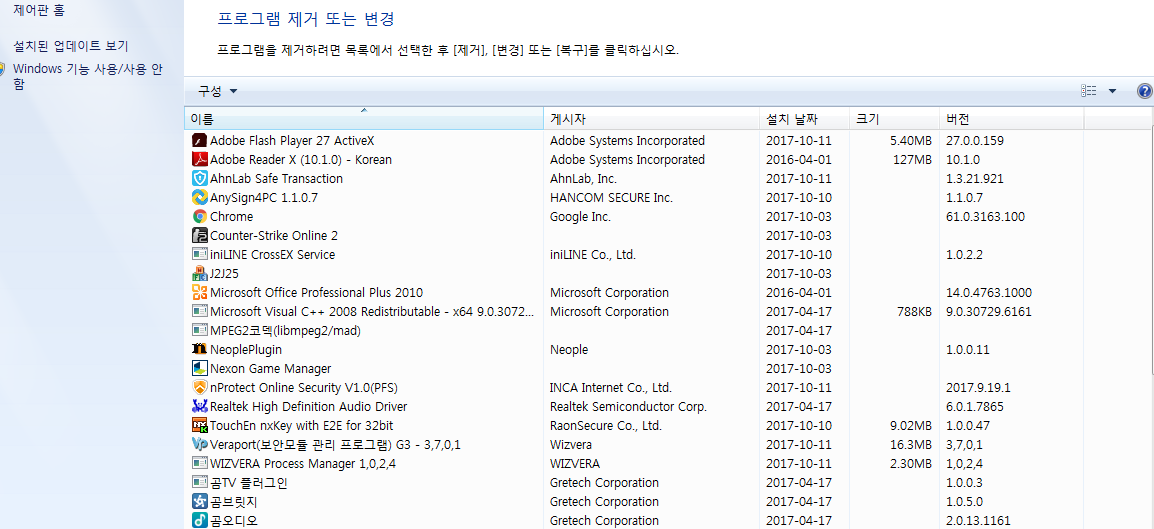Select the Adobe Reader X program icon
The image size is (1154, 529).
pos(199,160)
